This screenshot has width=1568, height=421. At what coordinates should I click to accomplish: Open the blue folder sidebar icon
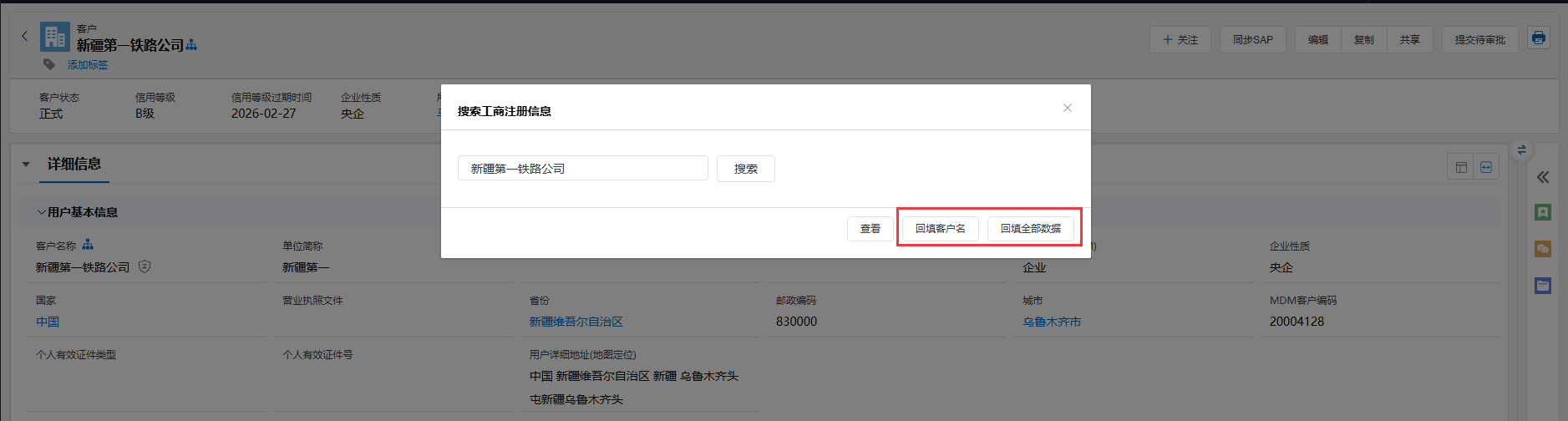pyautogui.click(x=1542, y=286)
